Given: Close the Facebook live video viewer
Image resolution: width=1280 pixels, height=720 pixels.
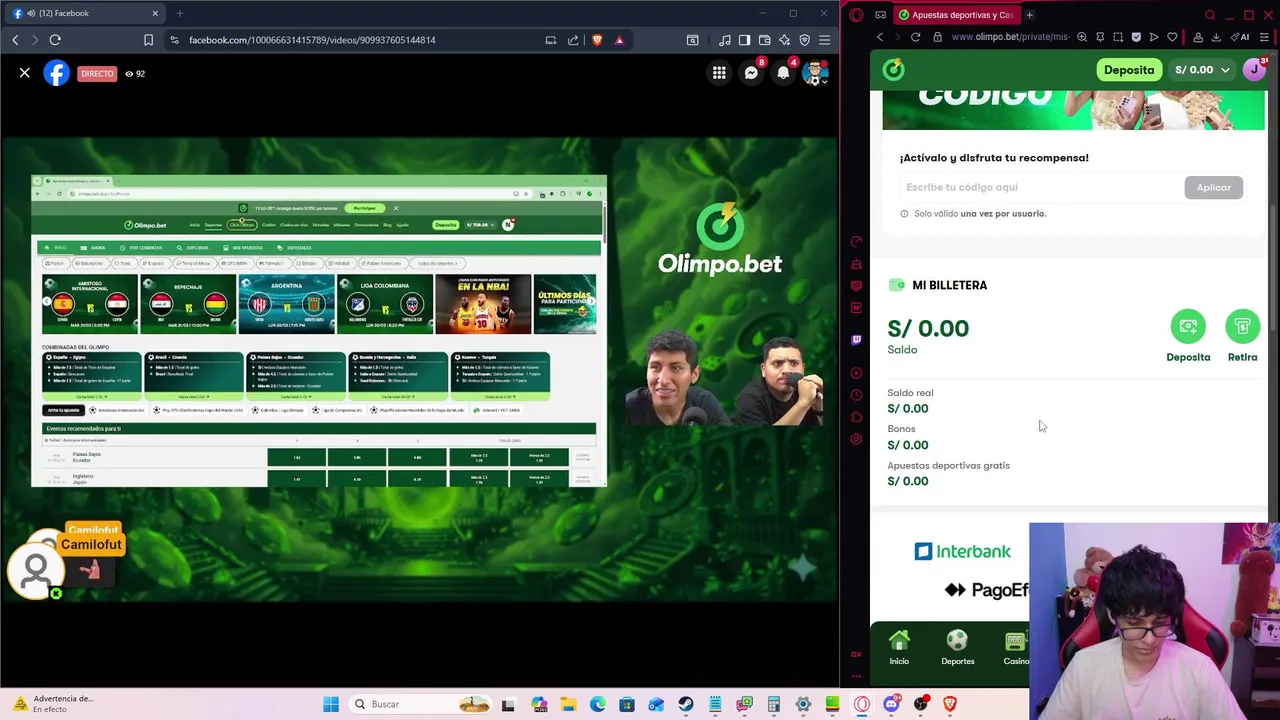Looking at the screenshot, I should [25, 73].
